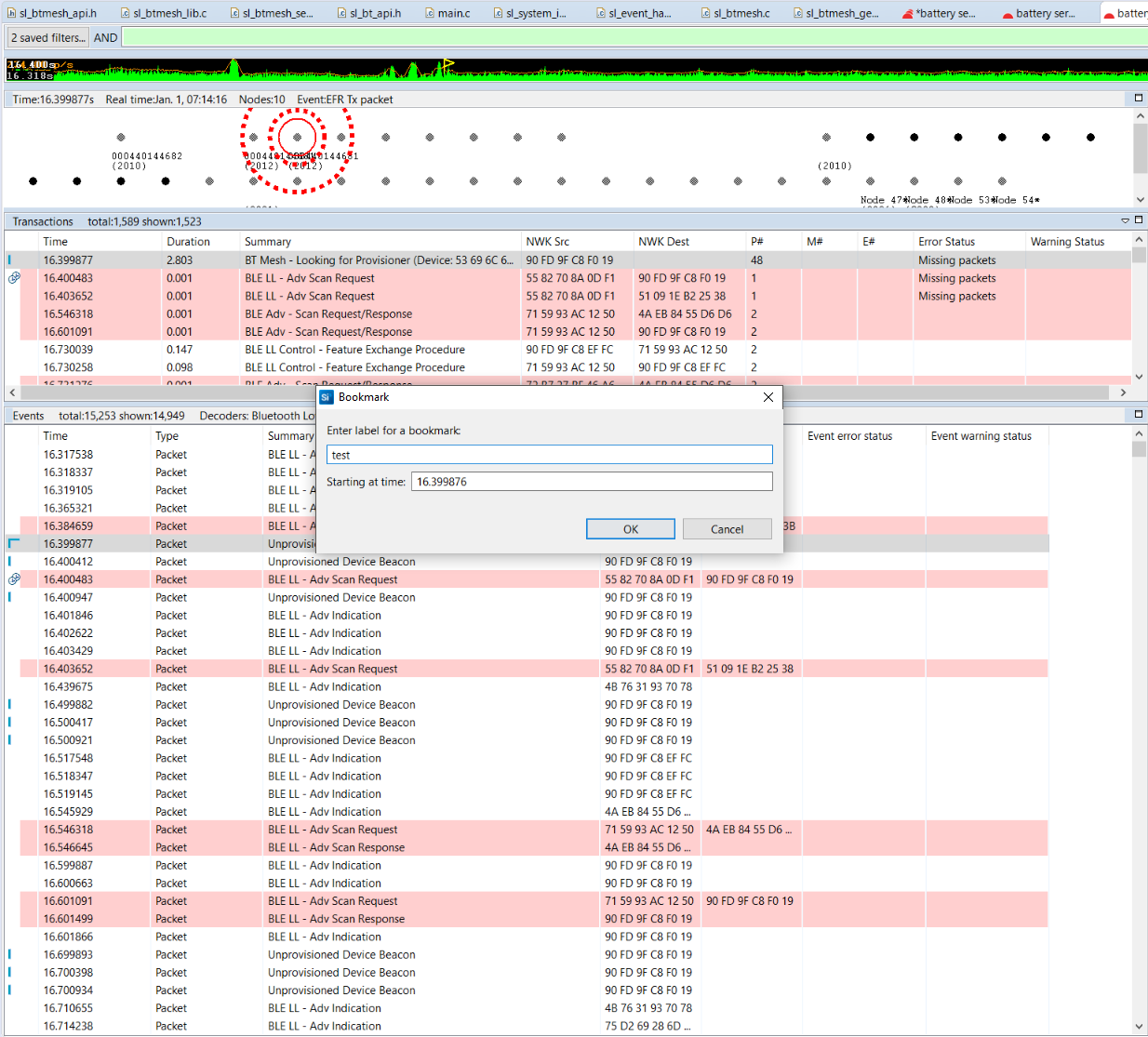Screen dimensions: 1148x1037
Task: Click the Starting at time field
Action: (x=591, y=482)
